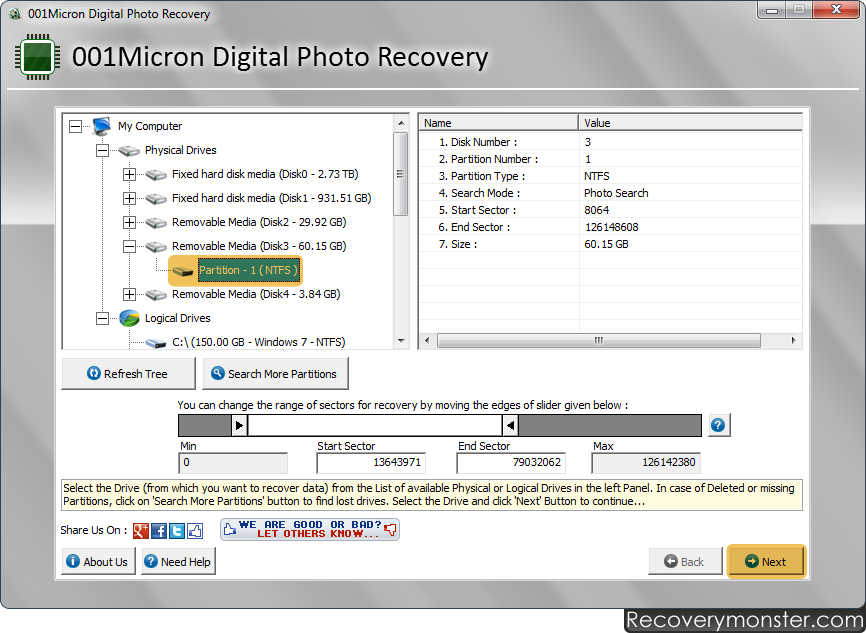Click the Disk3 removable media icon
This screenshot has width=866, height=633.
coord(156,246)
